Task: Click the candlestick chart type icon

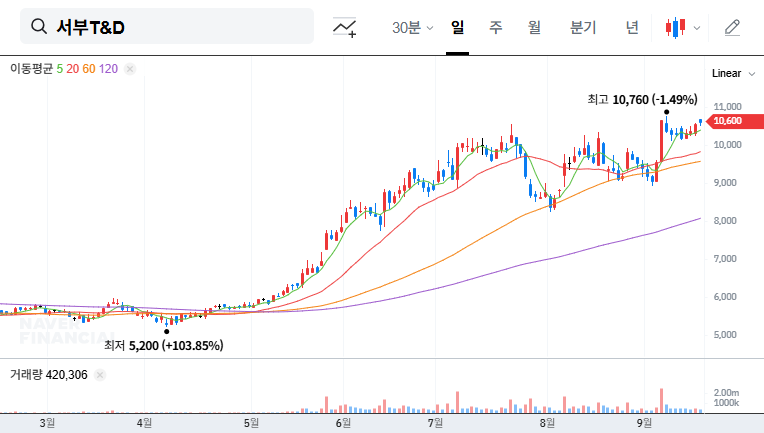Action: coord(675,28)
